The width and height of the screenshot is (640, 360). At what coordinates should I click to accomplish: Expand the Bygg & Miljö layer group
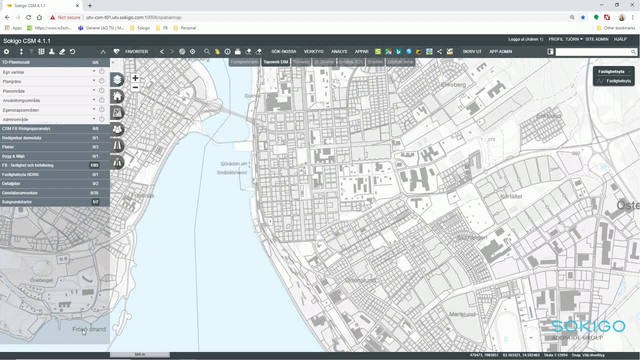coord(55,156)
